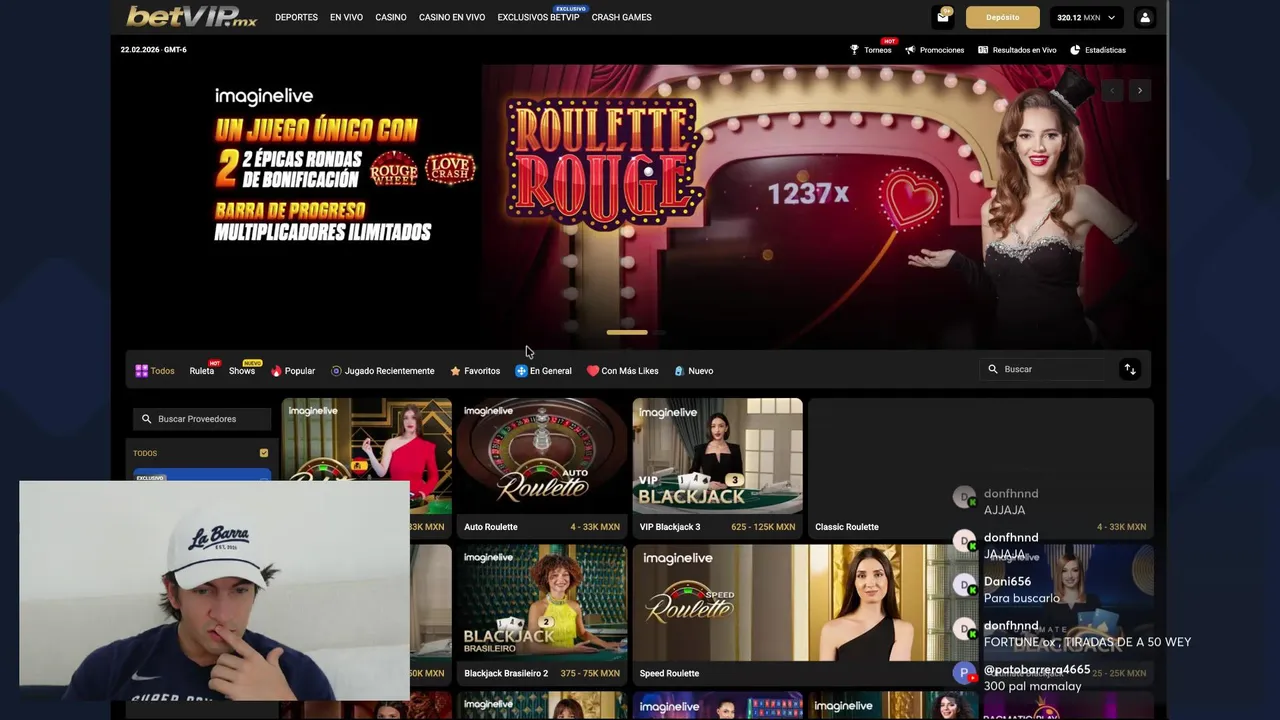Image resolution: width=1280 pixels, height=720 pixels.
Task: Click the Popular flame icon
Action: click(276, 371)
